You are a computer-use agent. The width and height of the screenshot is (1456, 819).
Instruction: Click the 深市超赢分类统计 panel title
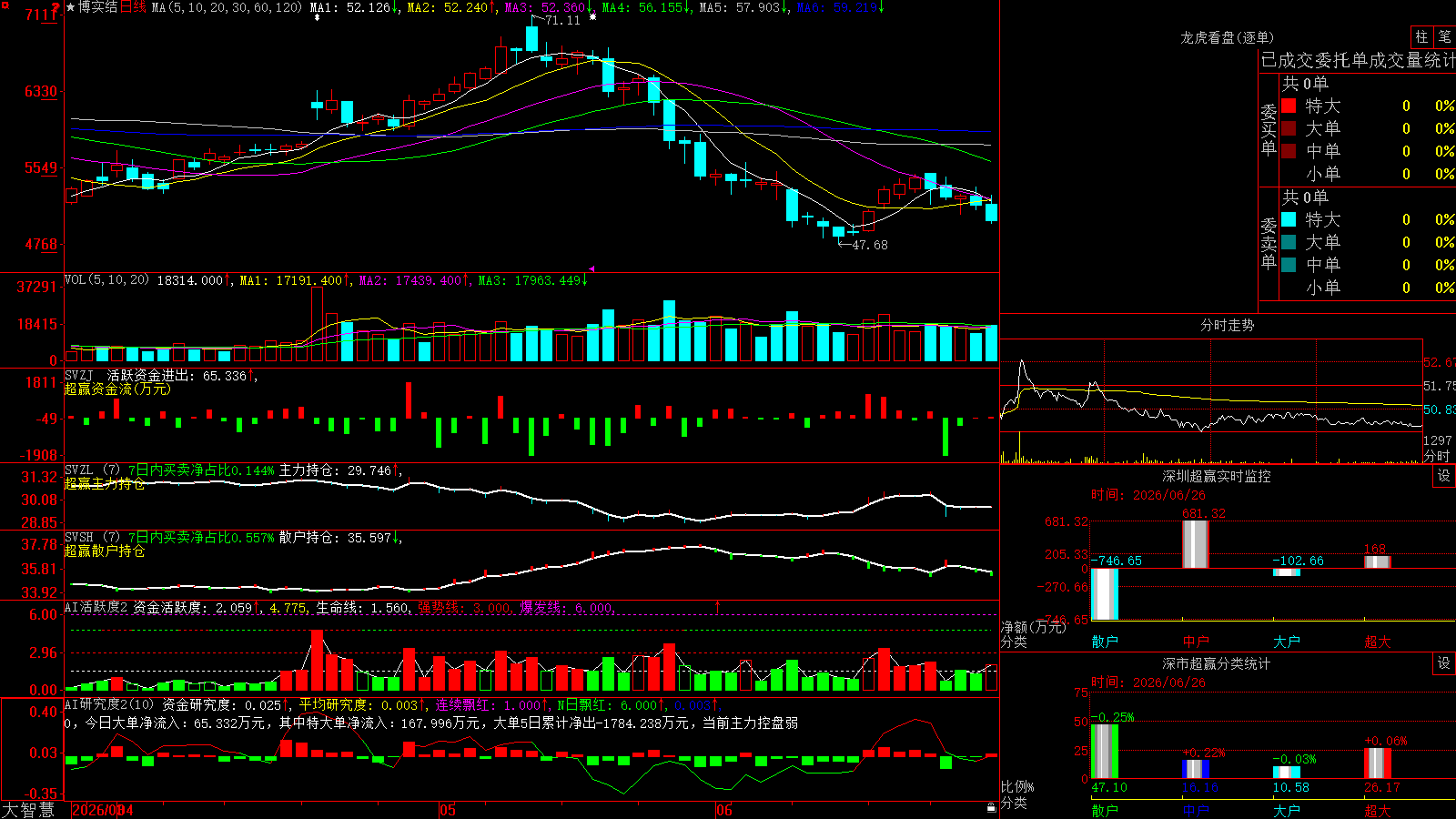(1217, 663)
